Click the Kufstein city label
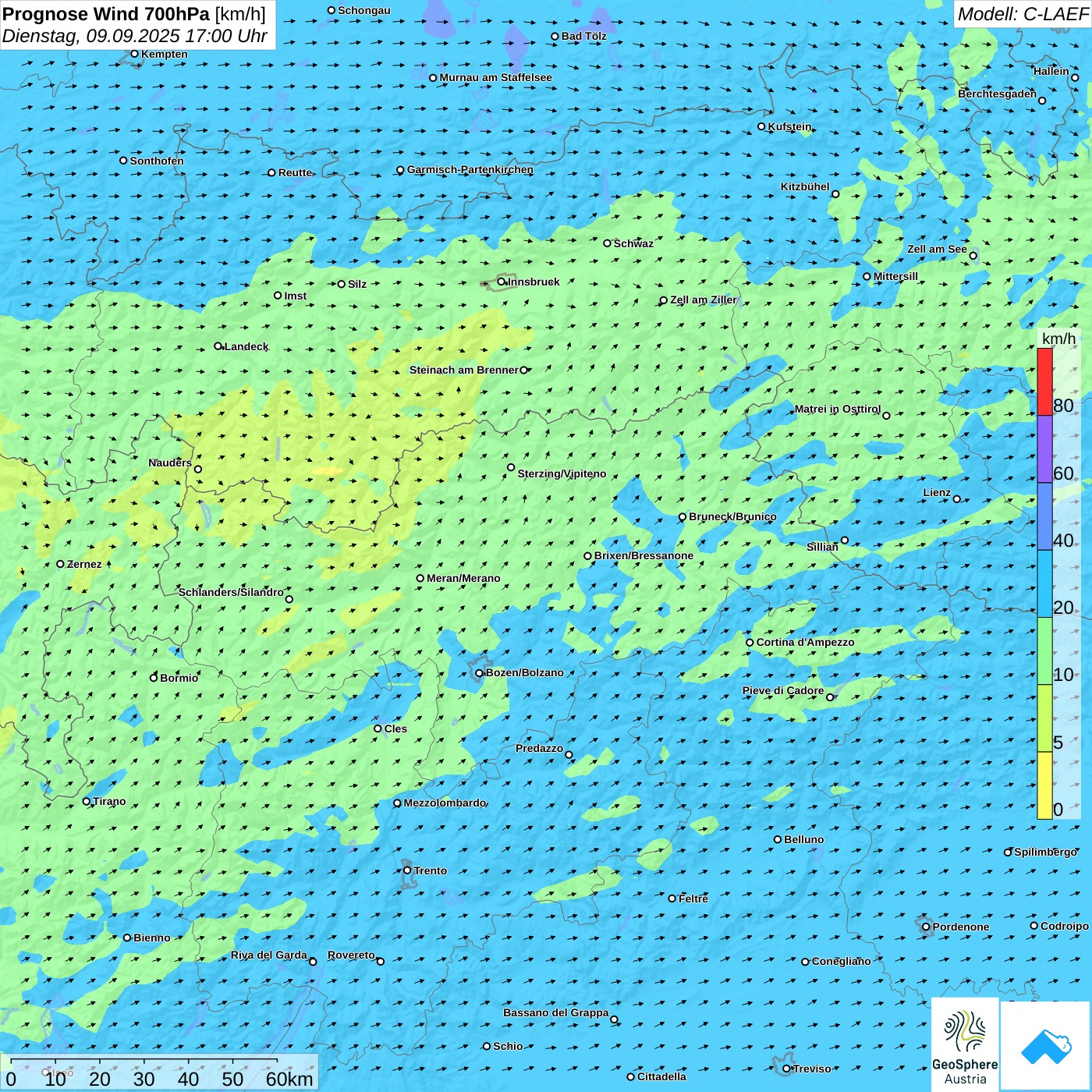Image resolution: width=1092 pixels, height=1092 pixels. click(x=789, y=126)
